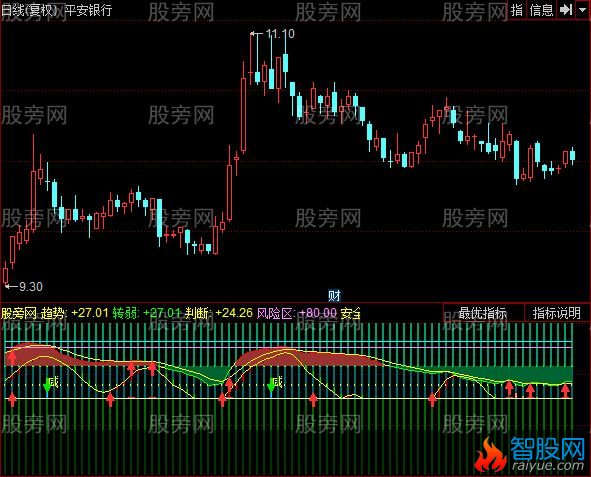Open the top-right dropdown arrow

582,10
